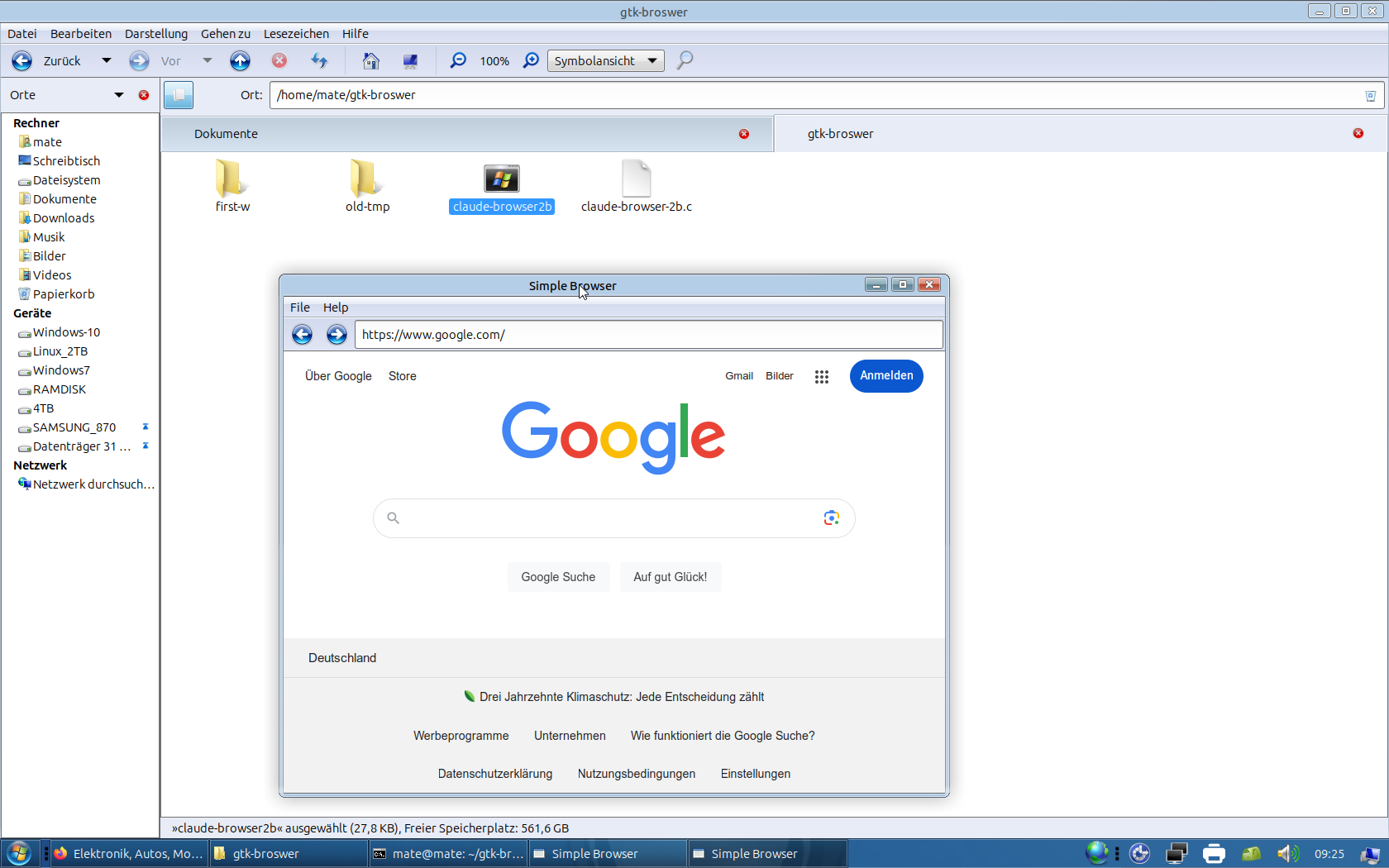The image size is (1389, 868).
Task: Open the Vor history dropdown arrow
Action: (208, 60)
